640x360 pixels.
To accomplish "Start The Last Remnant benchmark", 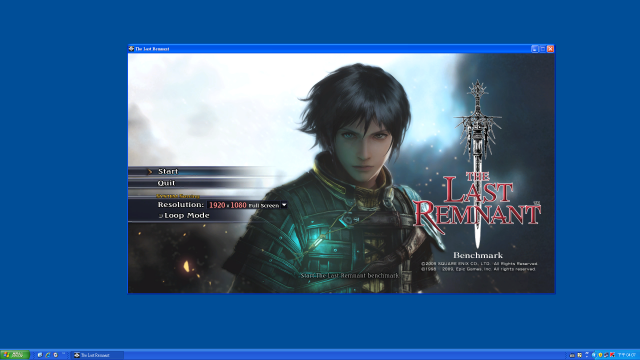I will pos(168,171).
